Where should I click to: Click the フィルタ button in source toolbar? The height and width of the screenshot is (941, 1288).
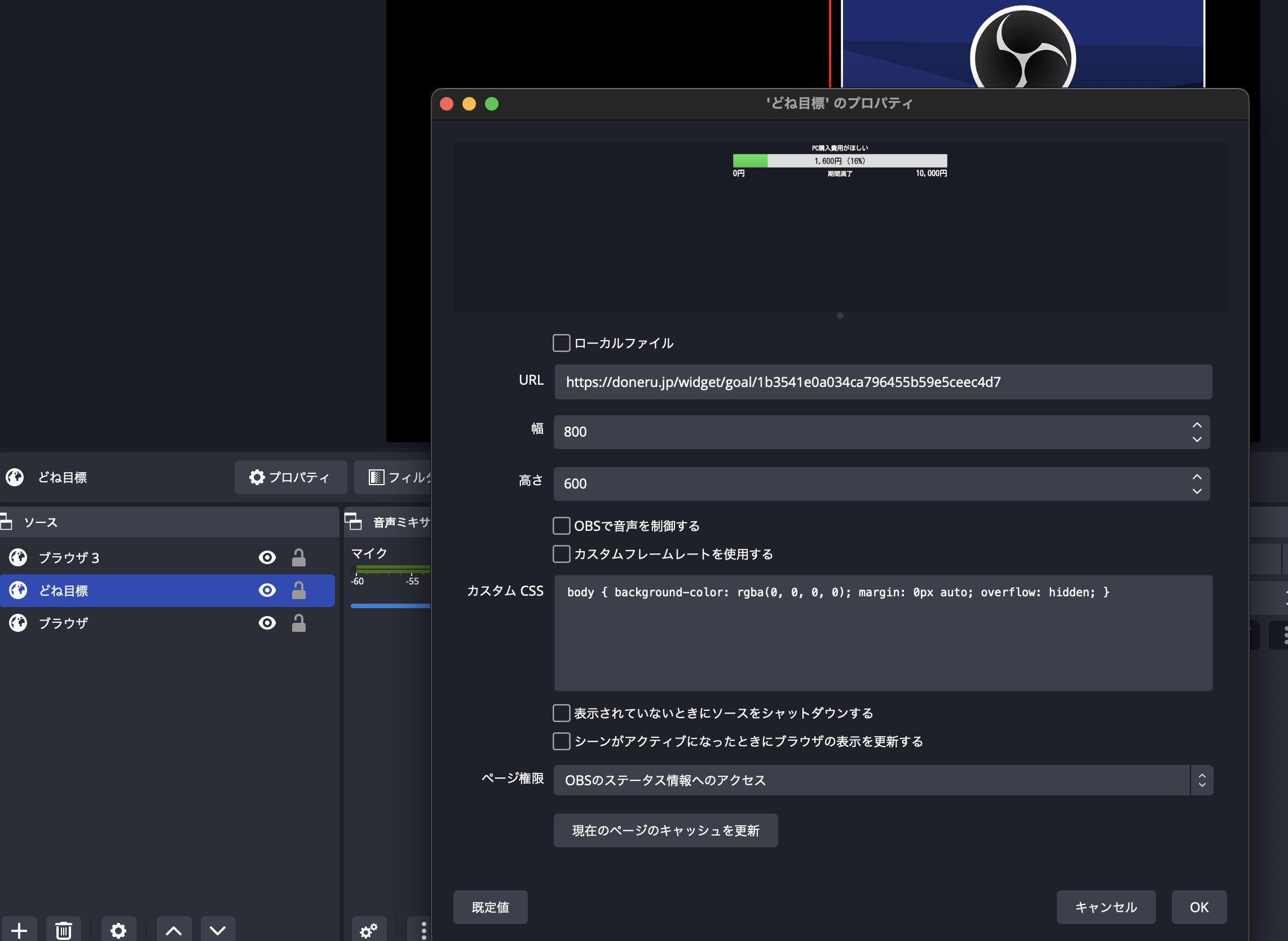393,477
